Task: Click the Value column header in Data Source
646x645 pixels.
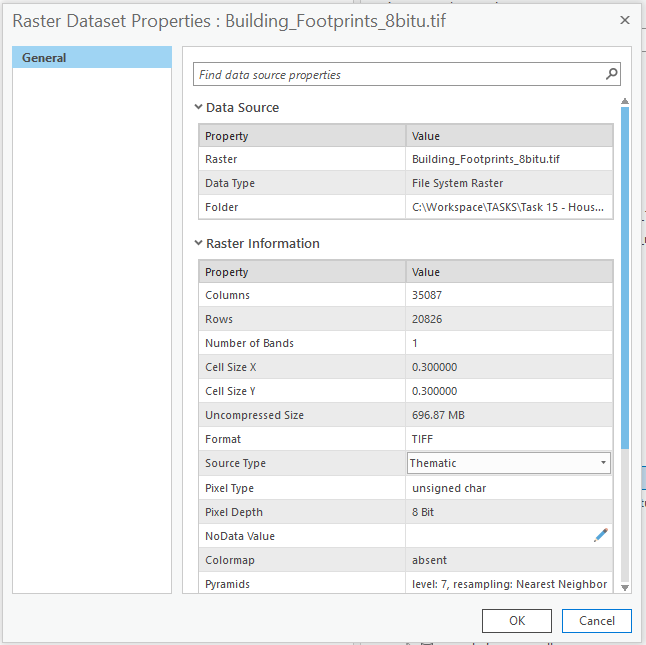Action: tap(509, 136)
